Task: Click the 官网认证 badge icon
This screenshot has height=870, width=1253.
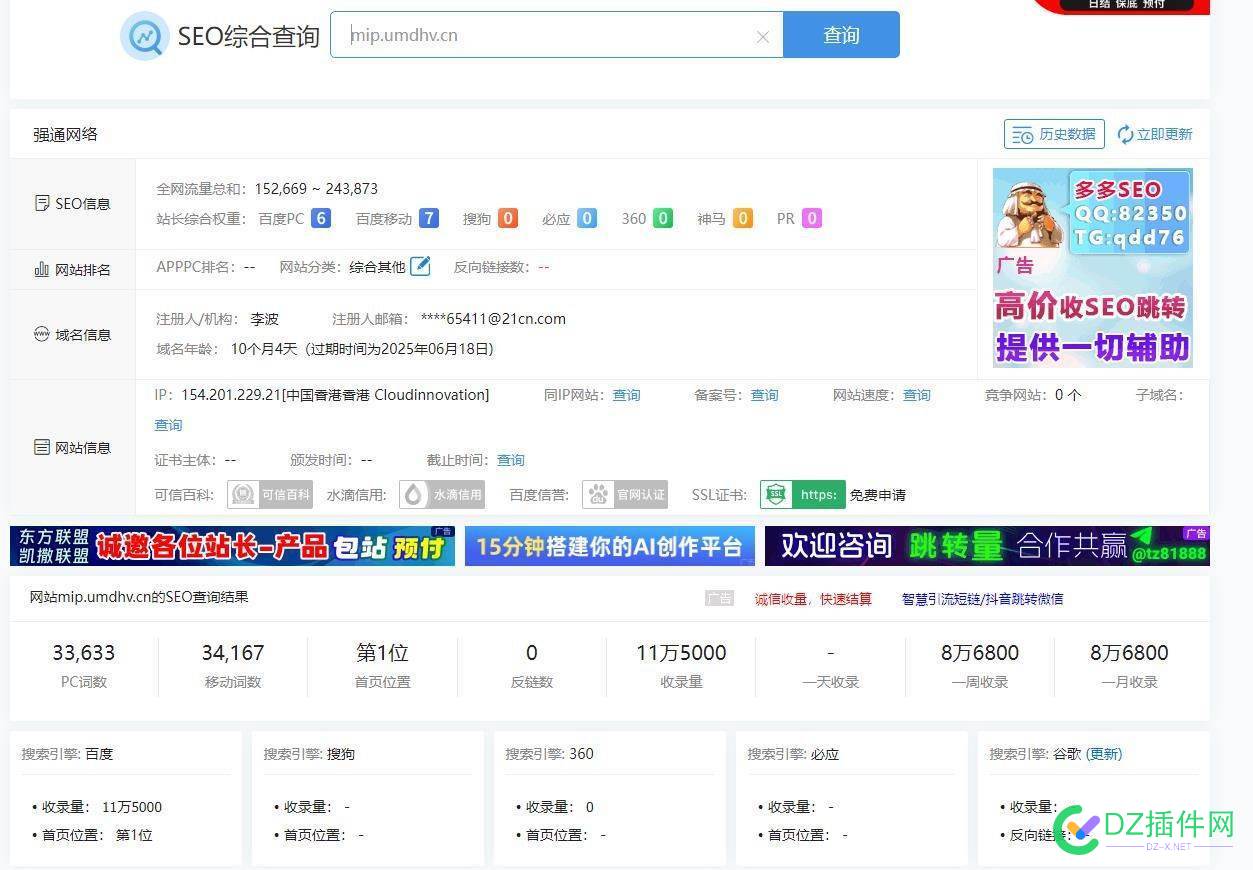Action: (x=625, y=494)
